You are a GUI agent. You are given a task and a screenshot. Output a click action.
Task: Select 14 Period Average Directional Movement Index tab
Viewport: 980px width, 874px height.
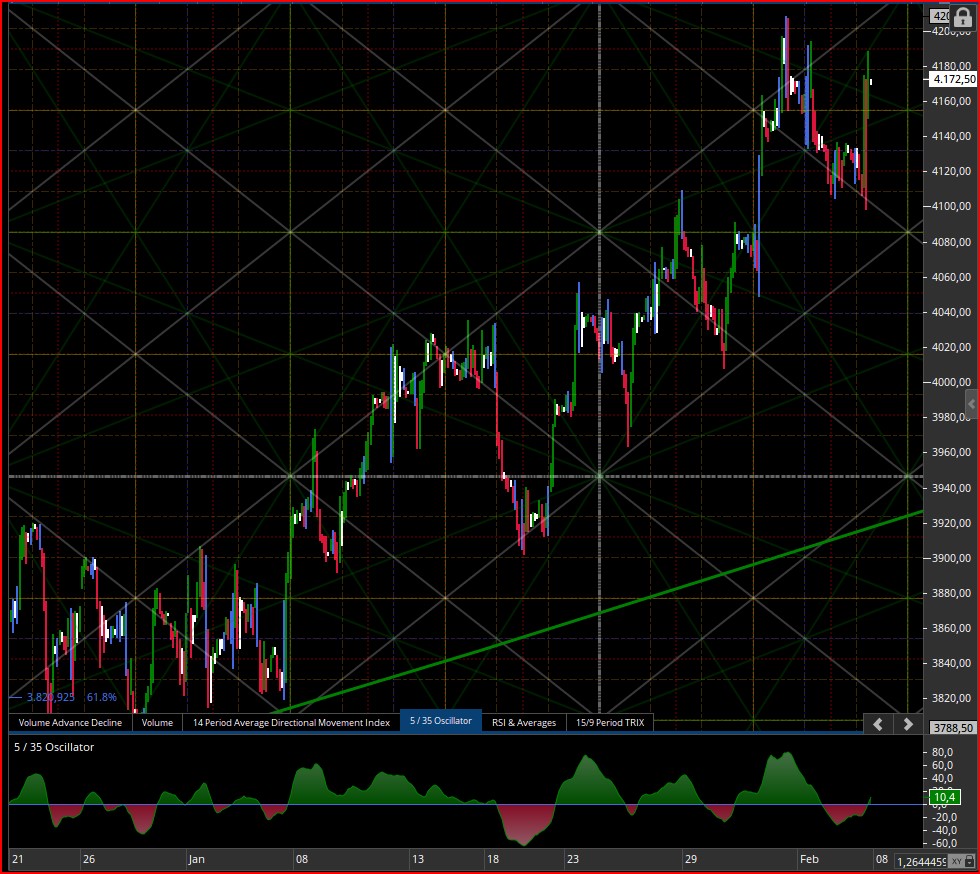point(291,723)
